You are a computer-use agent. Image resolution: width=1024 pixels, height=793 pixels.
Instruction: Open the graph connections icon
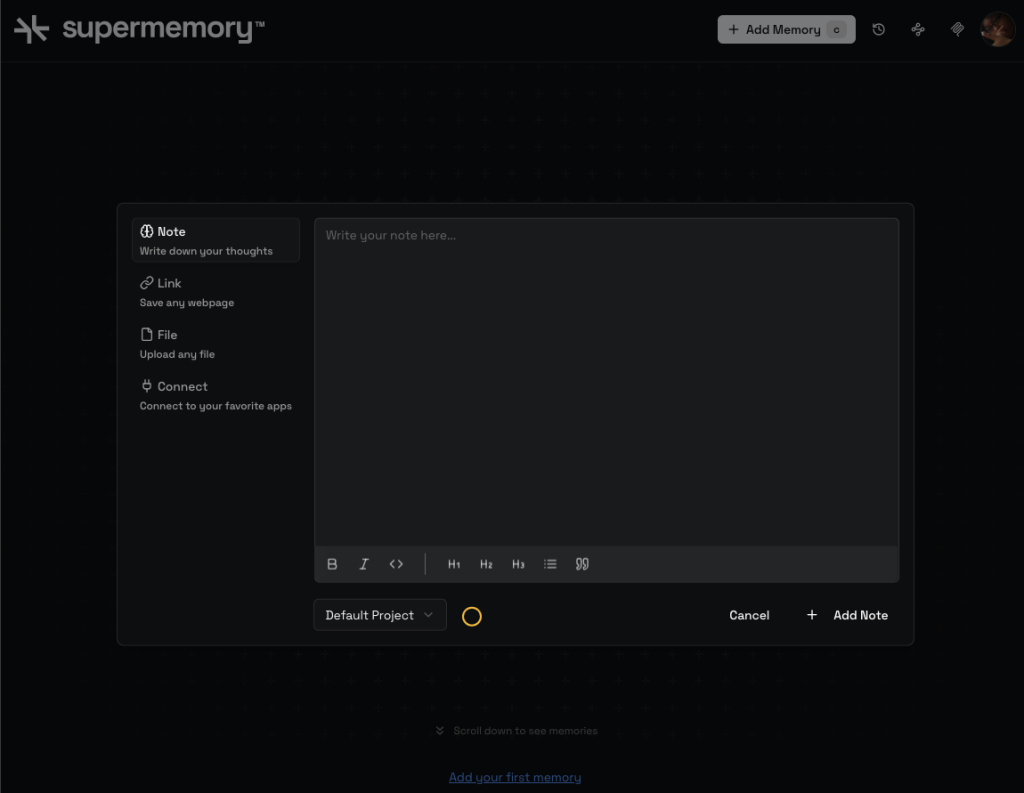coord(918,30)
